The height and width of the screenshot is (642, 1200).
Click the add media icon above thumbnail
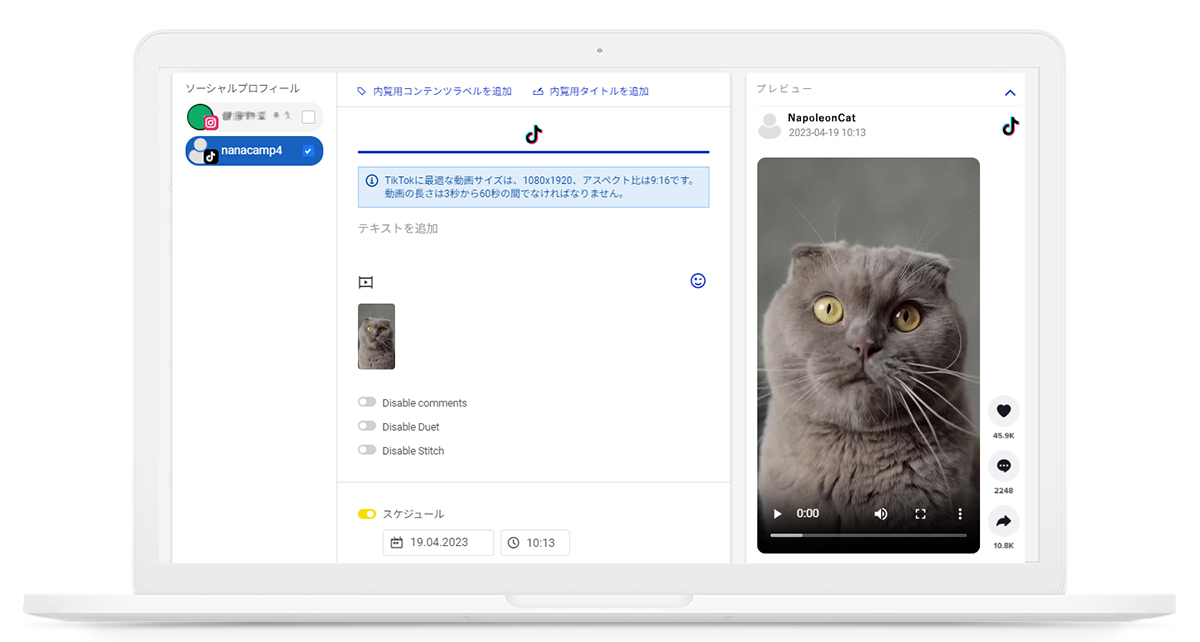pyautogui.click(x=366, y=283)
